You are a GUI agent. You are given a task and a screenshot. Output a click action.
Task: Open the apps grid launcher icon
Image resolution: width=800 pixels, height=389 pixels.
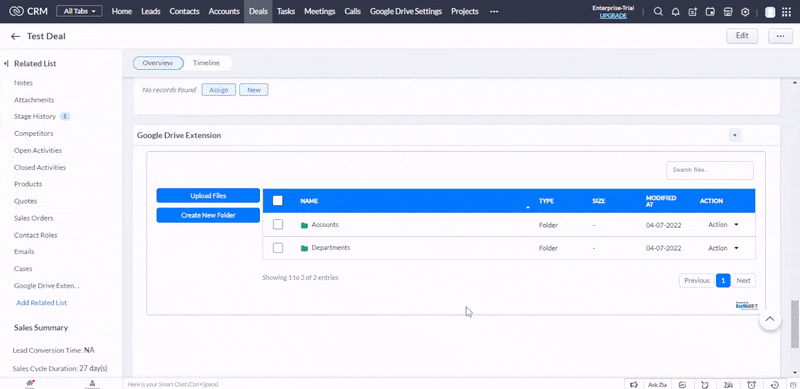coord(786,12)
